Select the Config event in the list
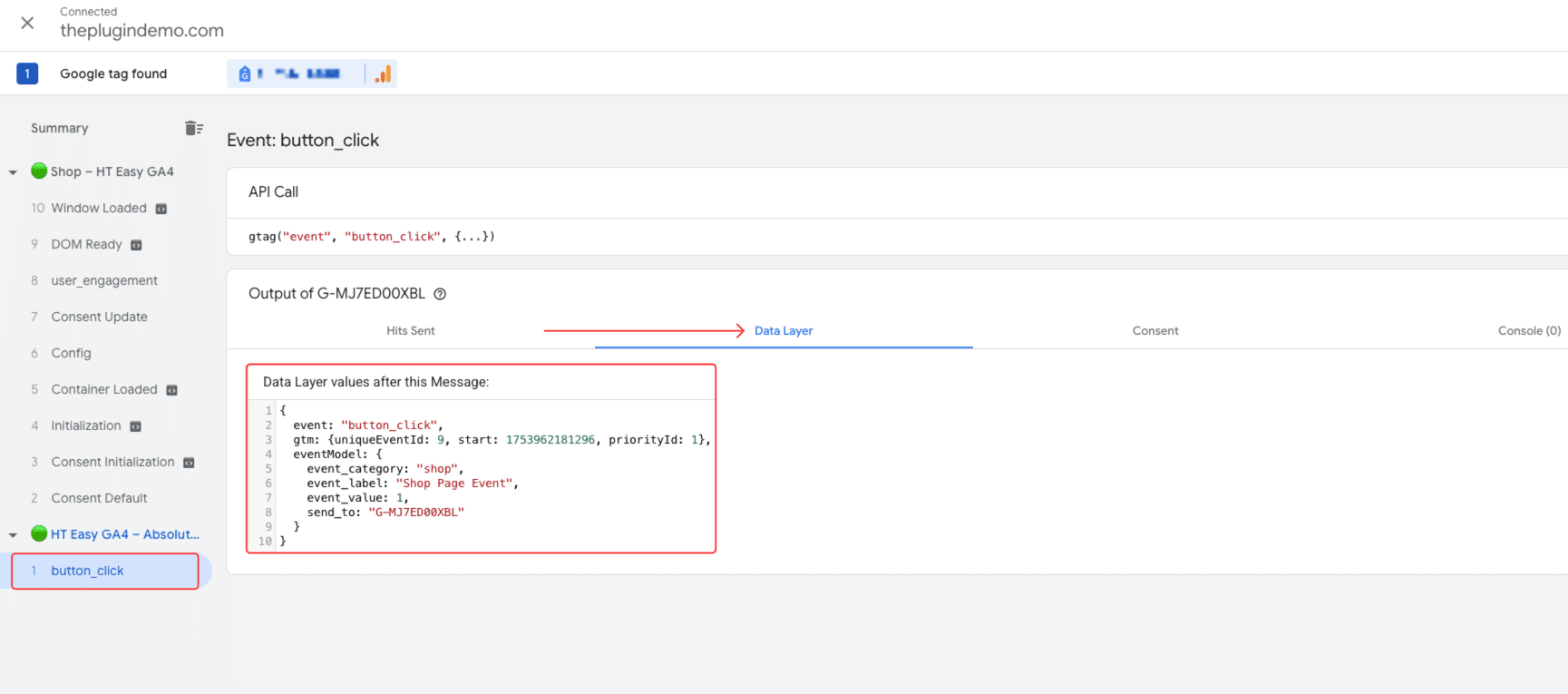This screenshot has width=1568, height=694. (71, 354)
